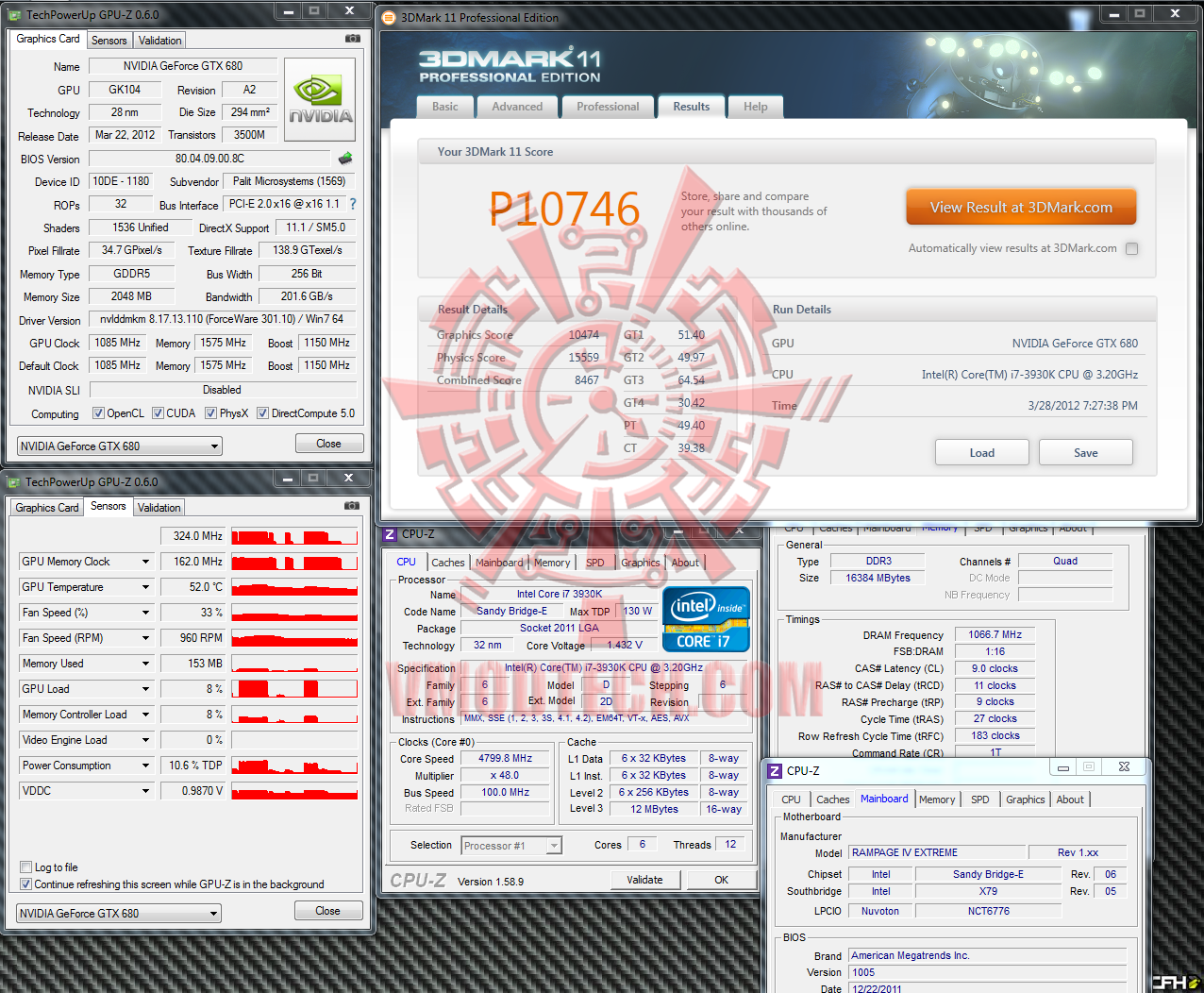
Task: Open the Help tab in 3DMark 11
Action: coord(756,107)
